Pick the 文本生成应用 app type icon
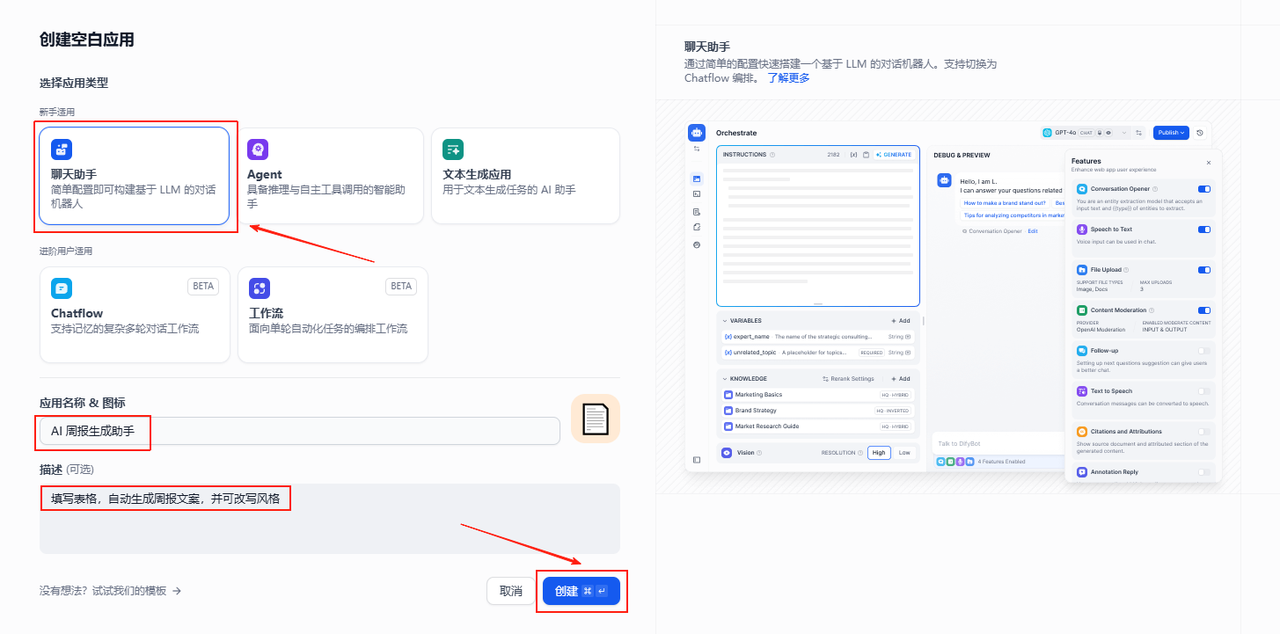The width and height of the screenshot is (1280, 634). coord(453,150)
